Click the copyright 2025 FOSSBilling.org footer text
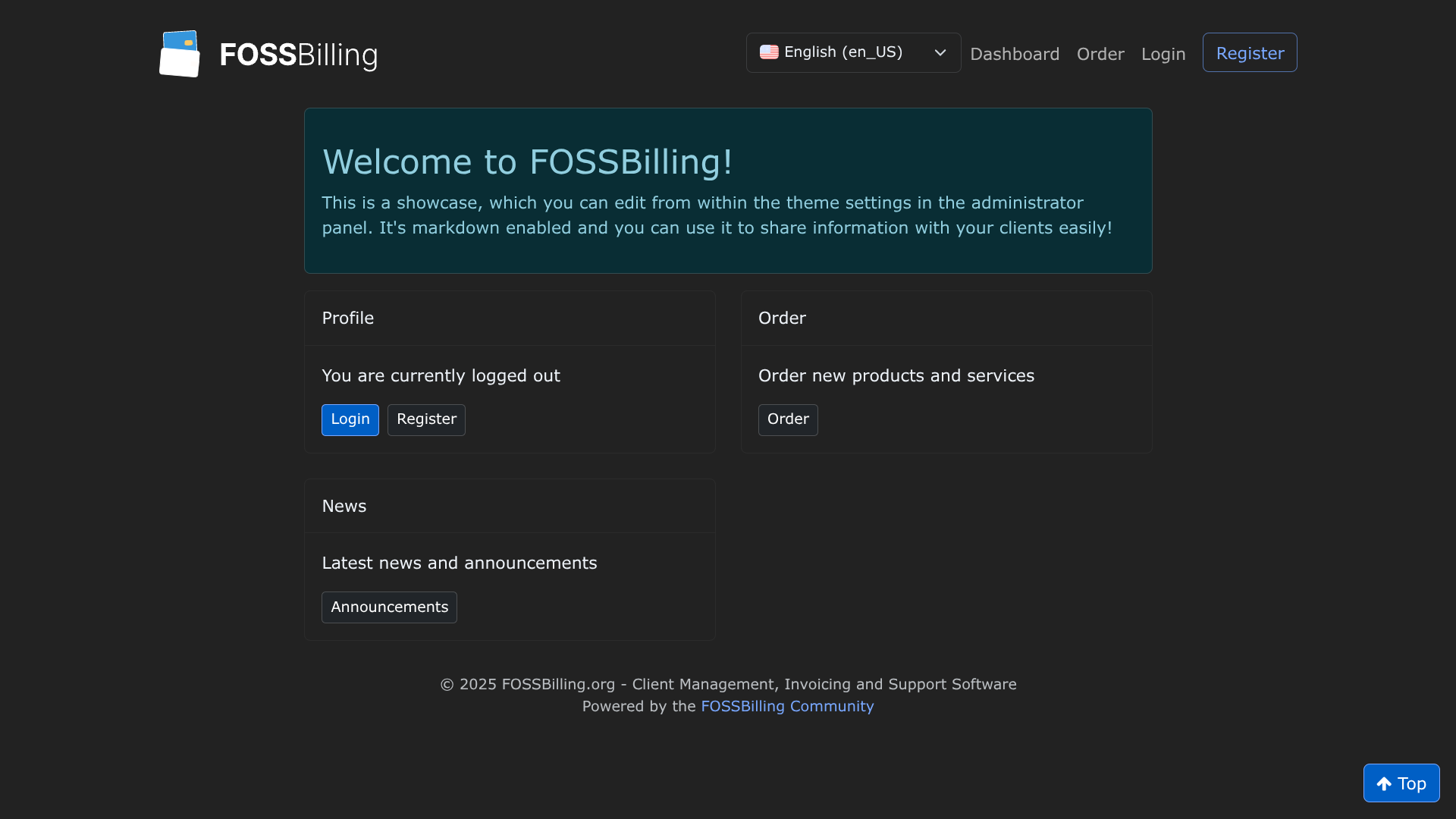 tap(728, 684)
